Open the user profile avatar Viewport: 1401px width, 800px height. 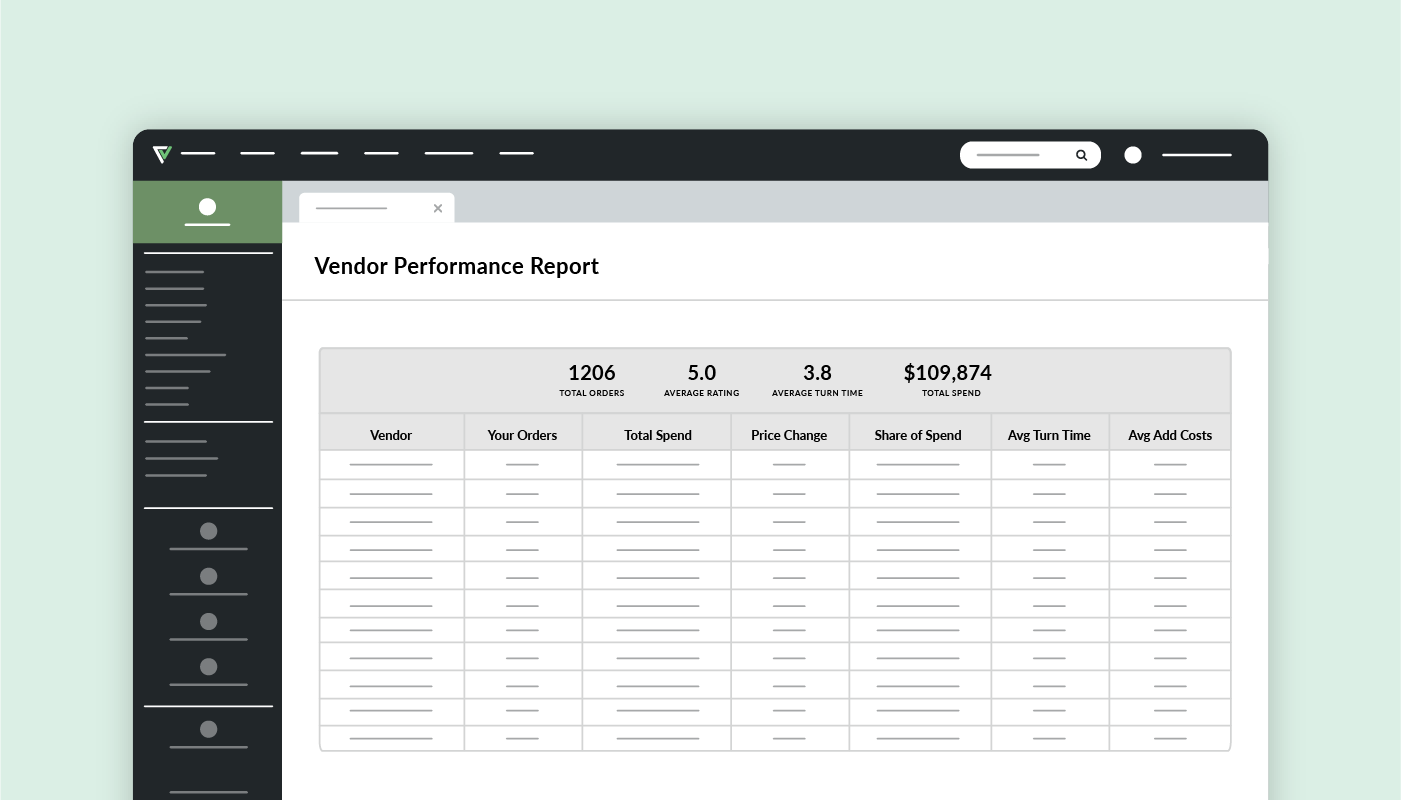point(1133,155)
